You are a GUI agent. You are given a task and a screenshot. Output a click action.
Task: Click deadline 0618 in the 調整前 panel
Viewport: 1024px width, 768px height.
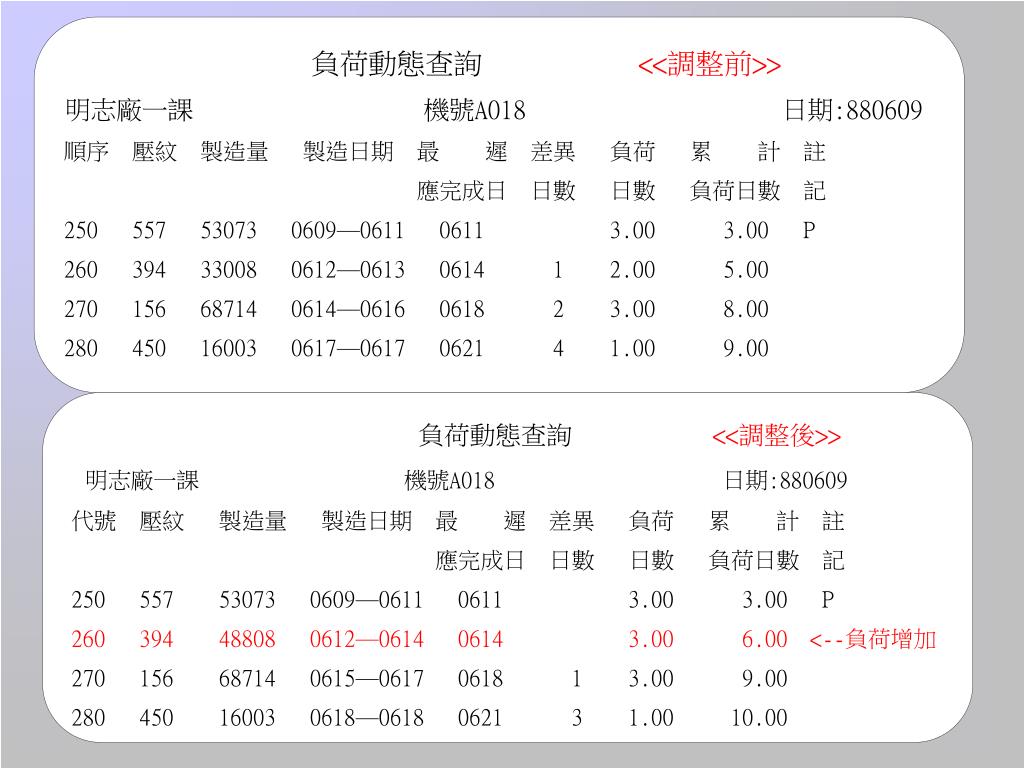tap(461, 309)
